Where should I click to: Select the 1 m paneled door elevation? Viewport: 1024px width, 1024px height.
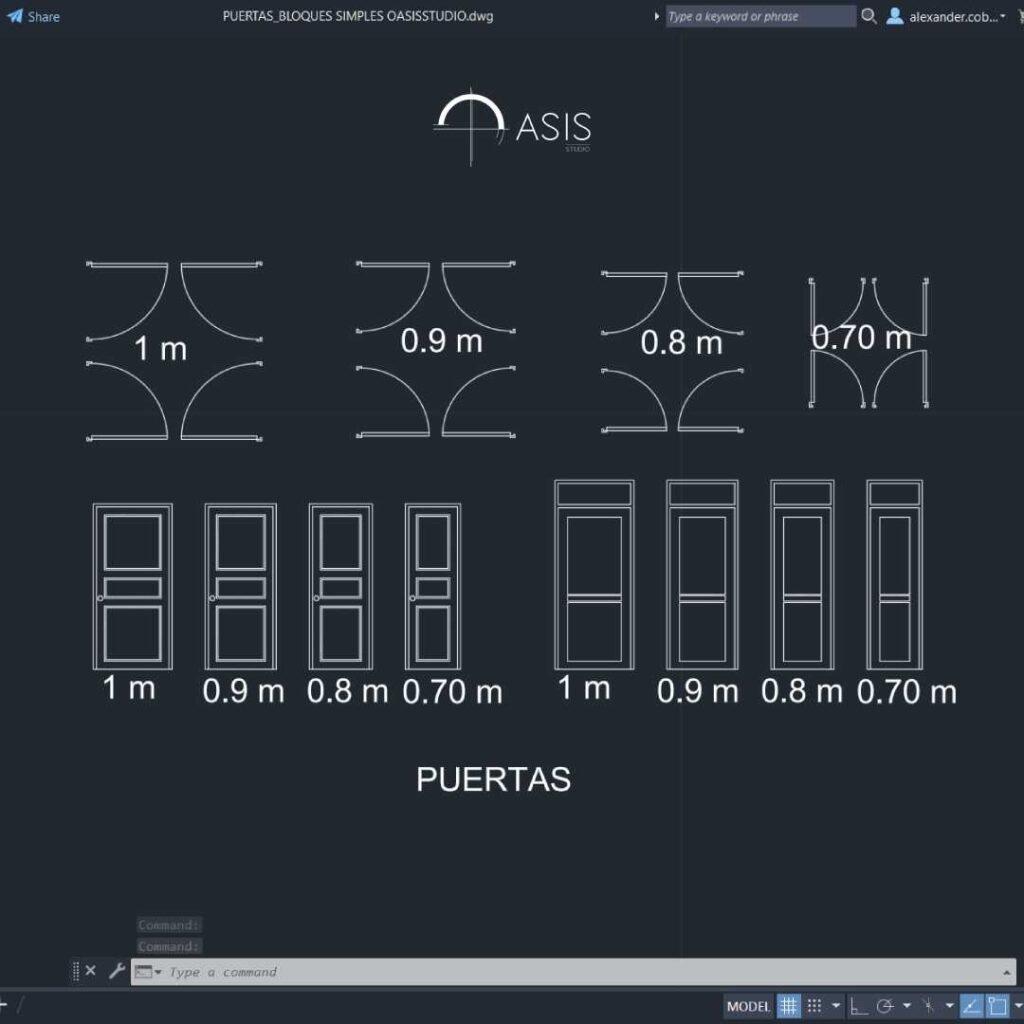[x=133, y=586]
